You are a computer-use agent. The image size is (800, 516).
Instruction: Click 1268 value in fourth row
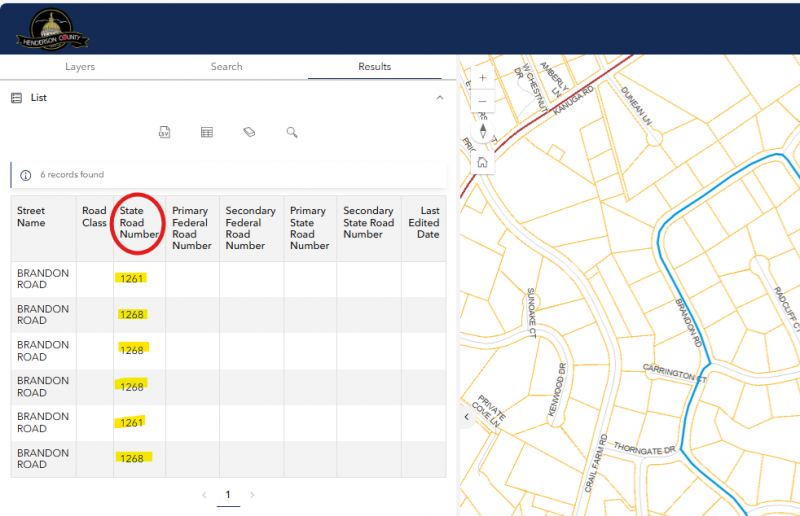132,387
